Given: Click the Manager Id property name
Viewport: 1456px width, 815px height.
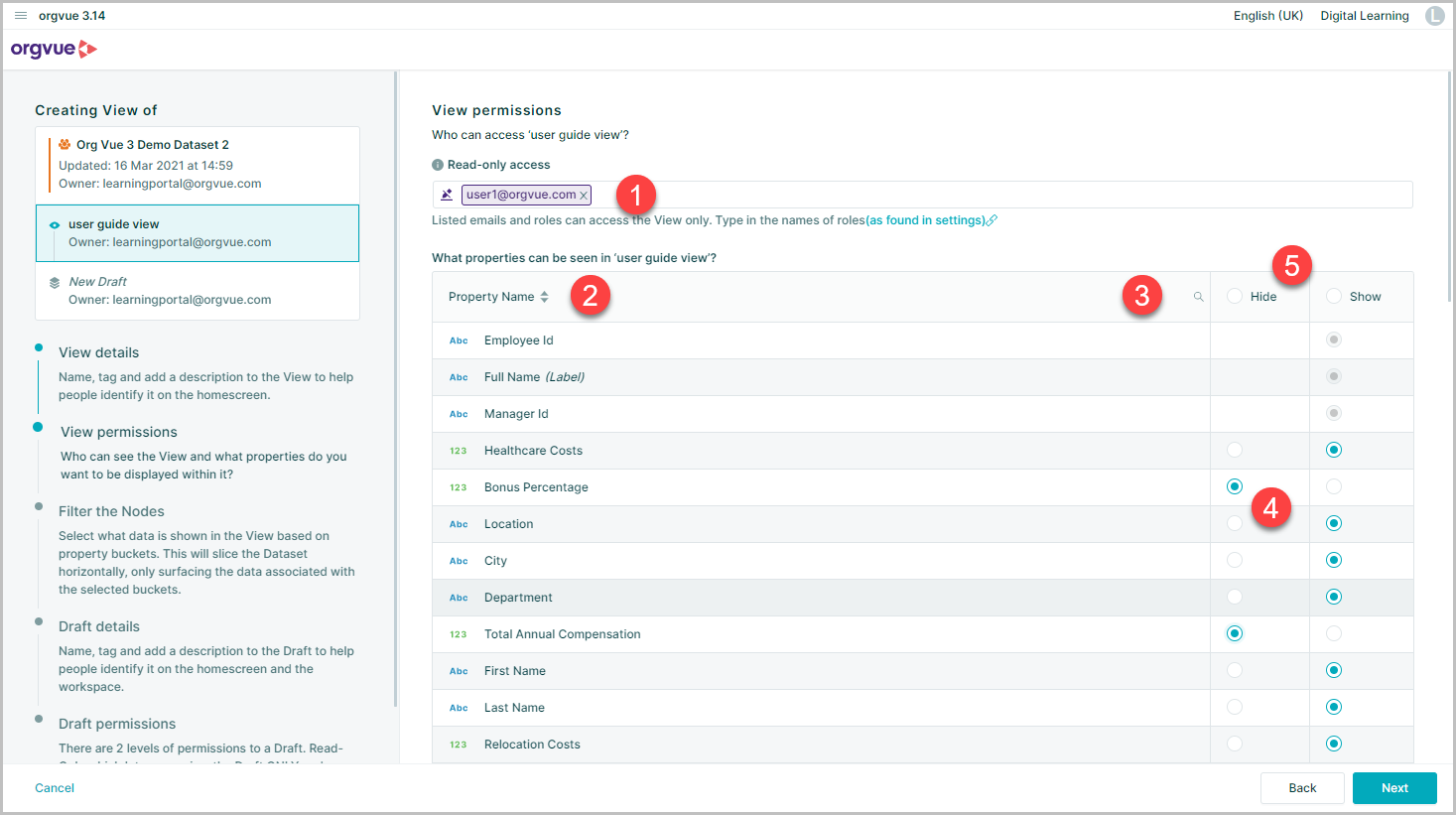Looking at the screenshot, I should pos(516,414).
